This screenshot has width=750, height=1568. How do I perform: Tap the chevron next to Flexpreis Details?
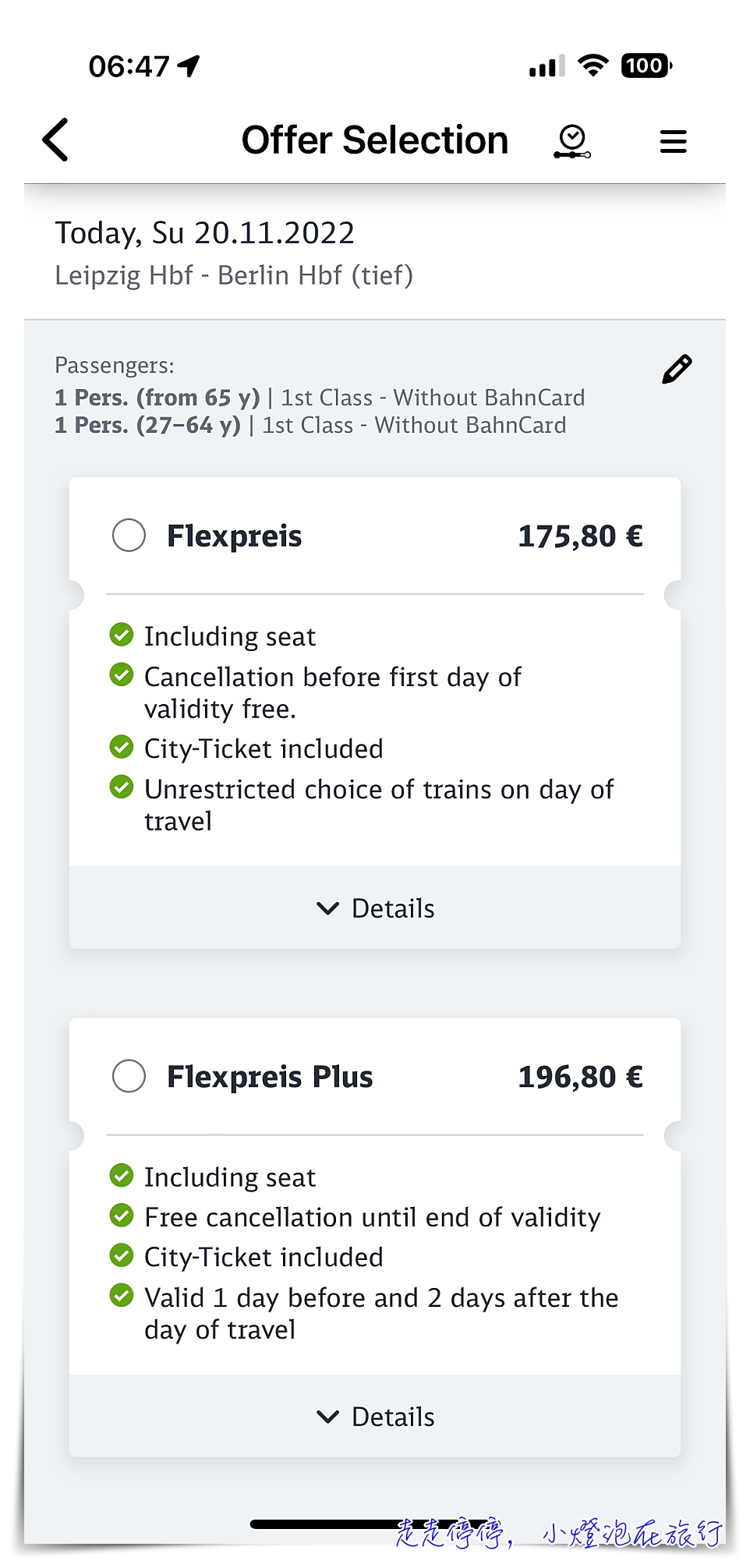pyautogui.click(x=328, y=908)
